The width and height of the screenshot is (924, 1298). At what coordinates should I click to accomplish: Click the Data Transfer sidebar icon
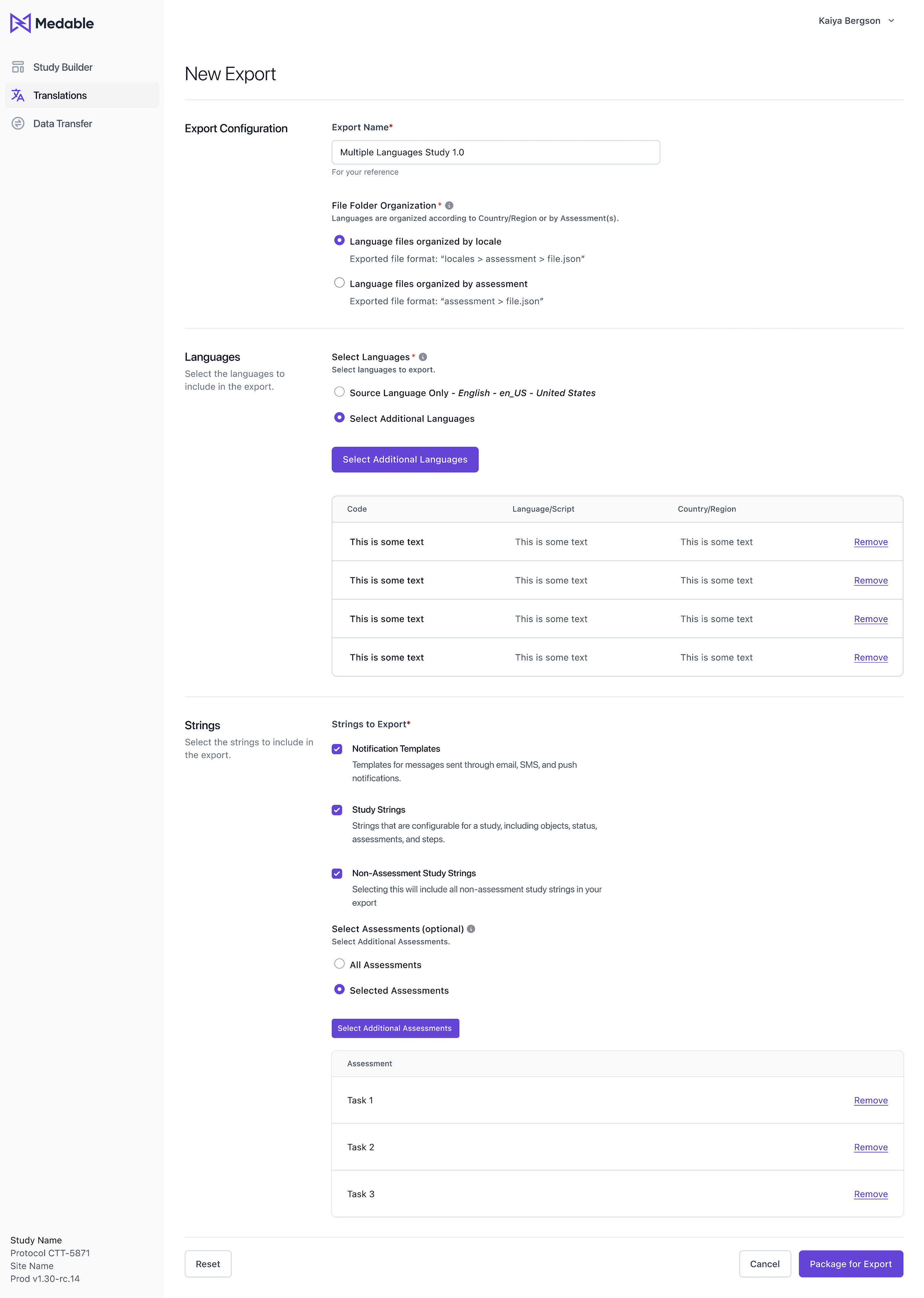pyautogui.click(x=18, y=123)
